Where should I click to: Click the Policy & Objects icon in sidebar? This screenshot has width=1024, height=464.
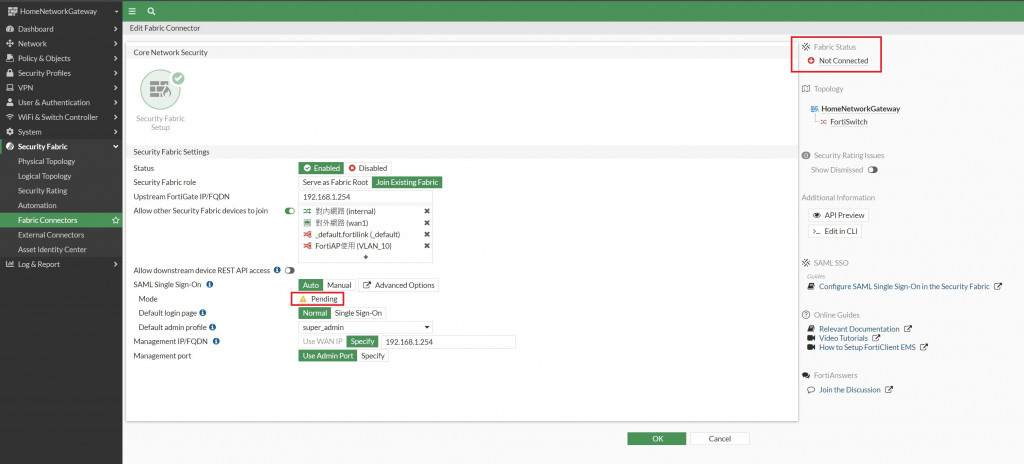10,59
